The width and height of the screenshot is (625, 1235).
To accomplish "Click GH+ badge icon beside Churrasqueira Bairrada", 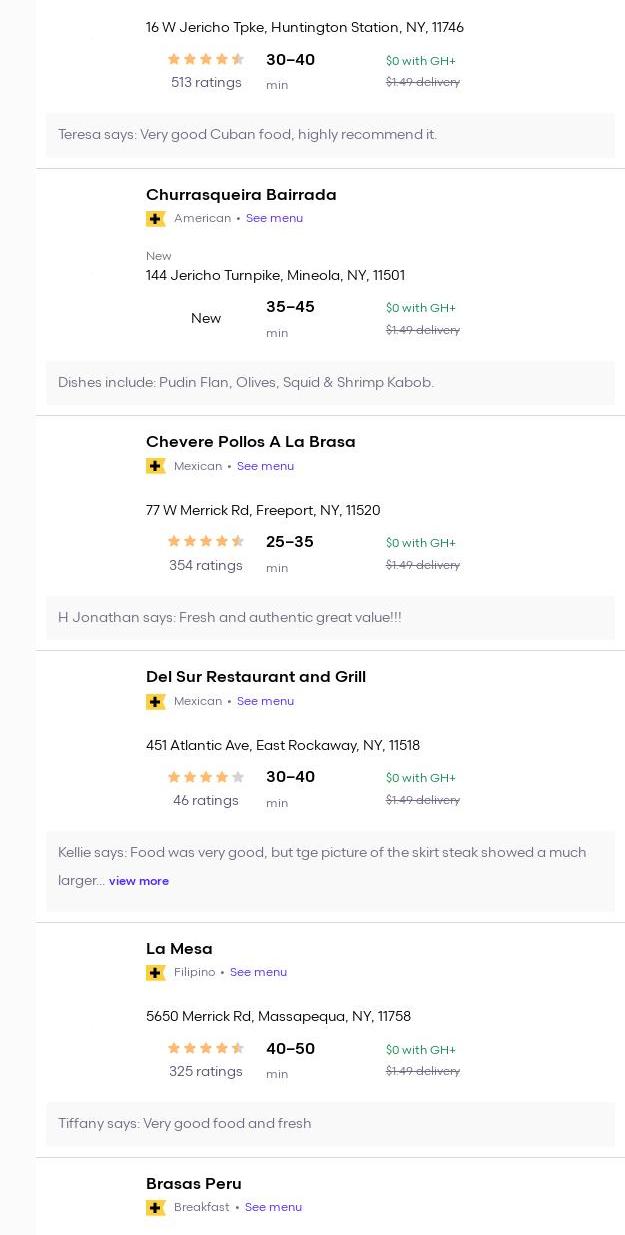I will (155, 219).
